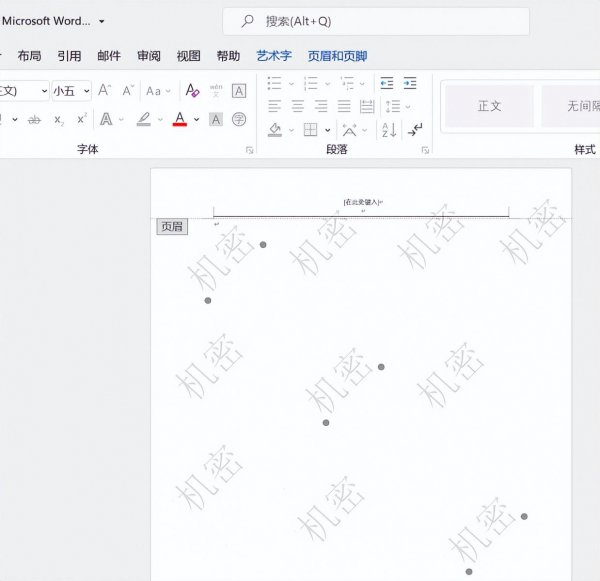Justify the paragraph text
The width and height of the screenshot is (600, 581).
pyautogui.click(x=344, y=106)
